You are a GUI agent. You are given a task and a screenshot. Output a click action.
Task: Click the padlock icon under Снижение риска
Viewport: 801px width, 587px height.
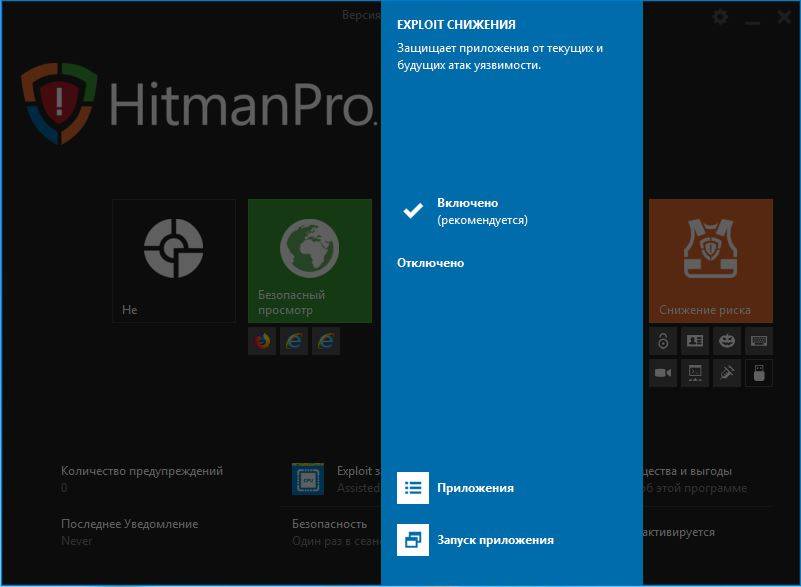663,341
